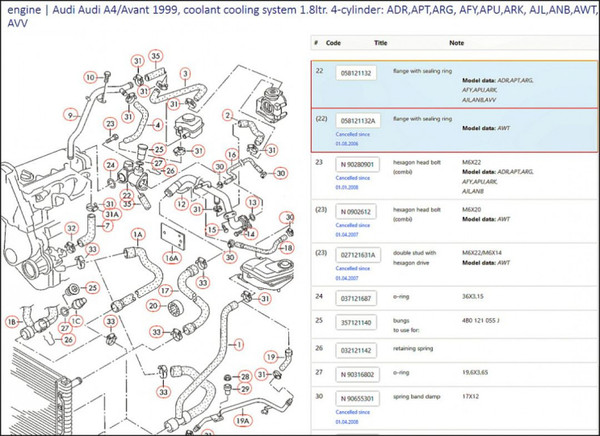The height and width of the screenshot is (436, 600).
Task: Click the 'bungs' title text
Action: pos(401,320)
